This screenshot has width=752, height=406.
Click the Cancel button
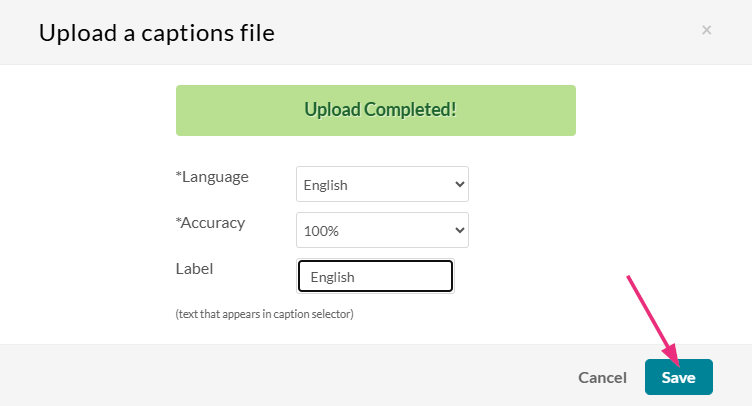(602, 378)
